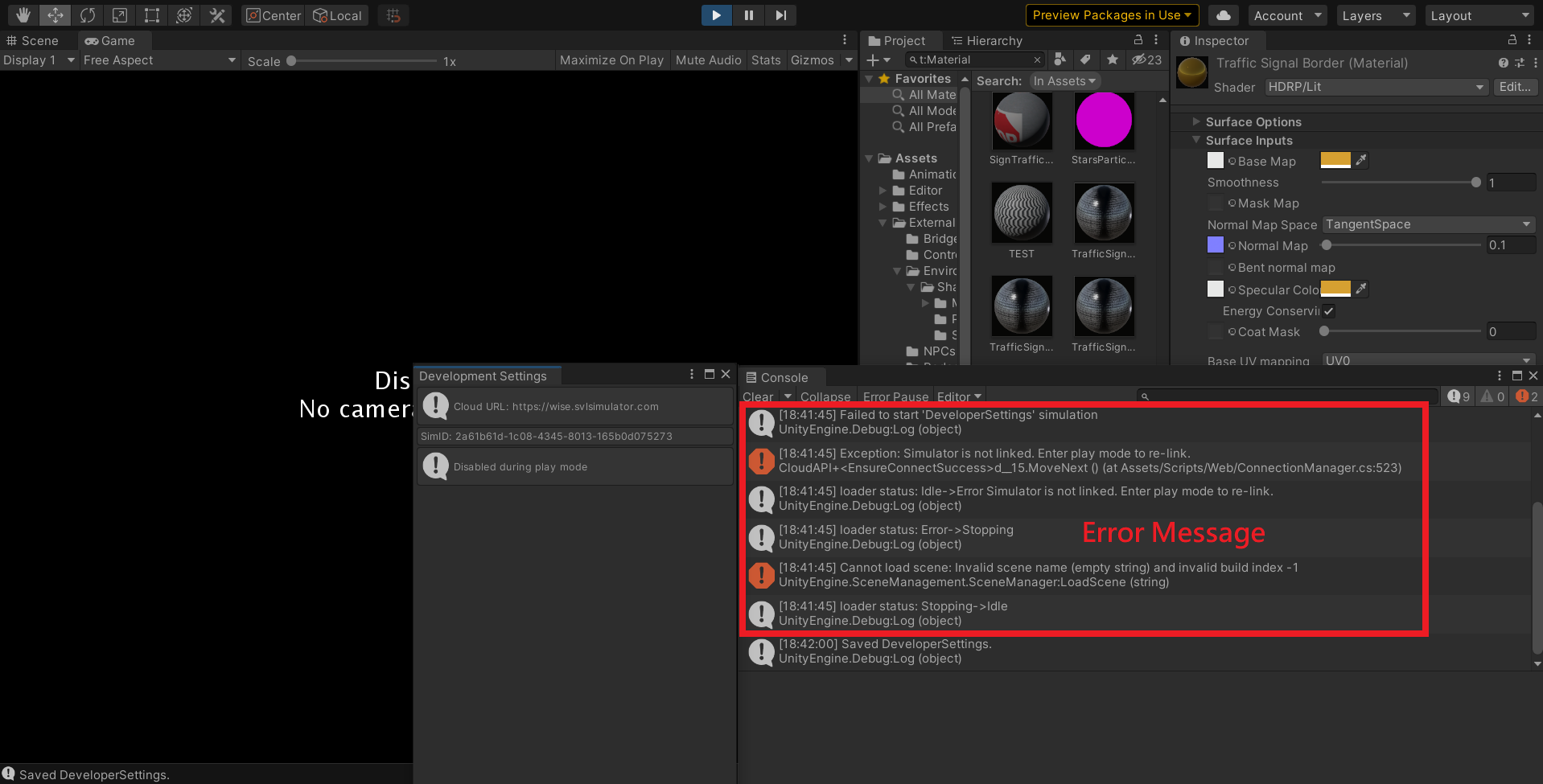Change Normal Map Space from TangentSpace
1543x784 pixels.
(1428, 224)
